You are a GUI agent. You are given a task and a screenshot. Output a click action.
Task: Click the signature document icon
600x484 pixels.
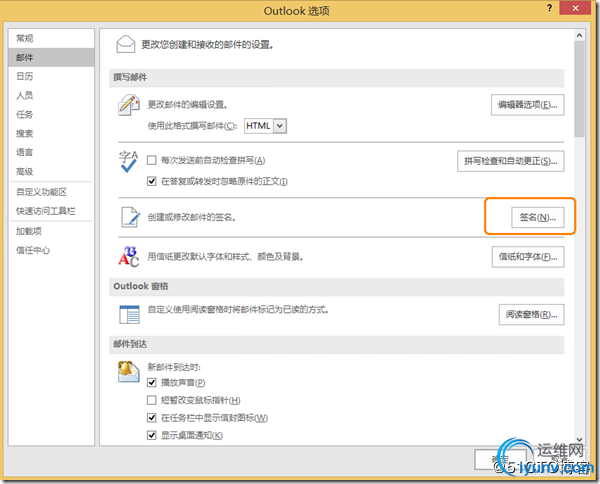[130, 217]
